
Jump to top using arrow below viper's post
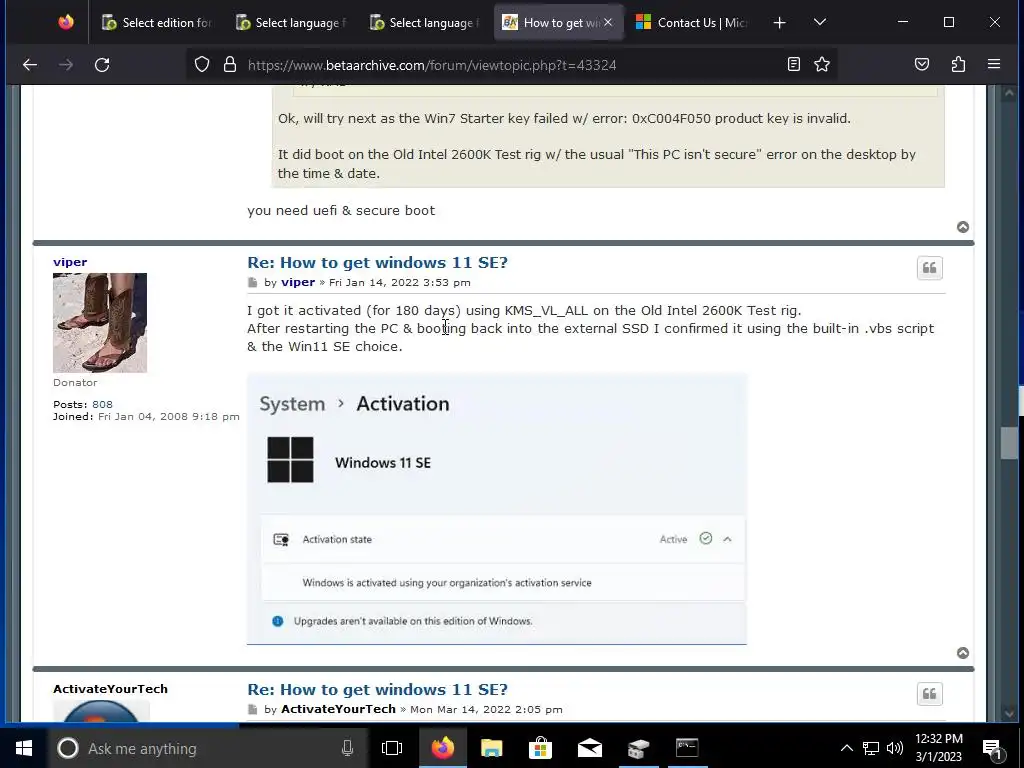pos(963,653)
